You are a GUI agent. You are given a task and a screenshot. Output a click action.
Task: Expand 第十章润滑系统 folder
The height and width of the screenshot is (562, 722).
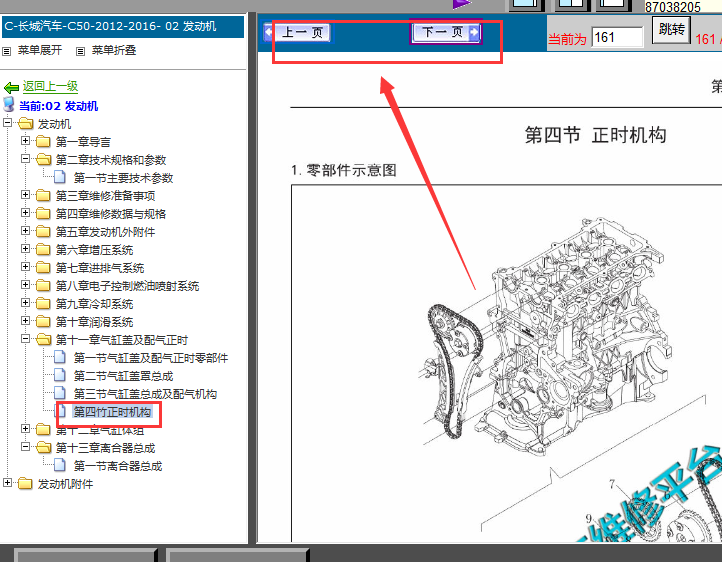click(25, 320)
